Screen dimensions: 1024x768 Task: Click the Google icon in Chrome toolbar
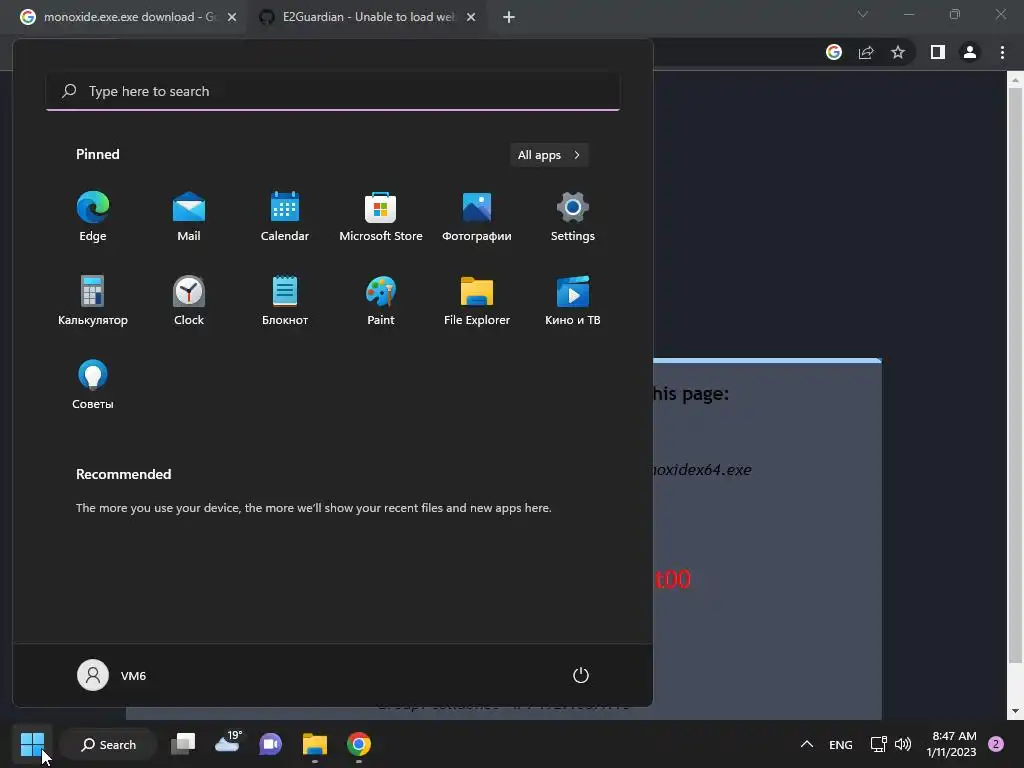tap(834, 52)
